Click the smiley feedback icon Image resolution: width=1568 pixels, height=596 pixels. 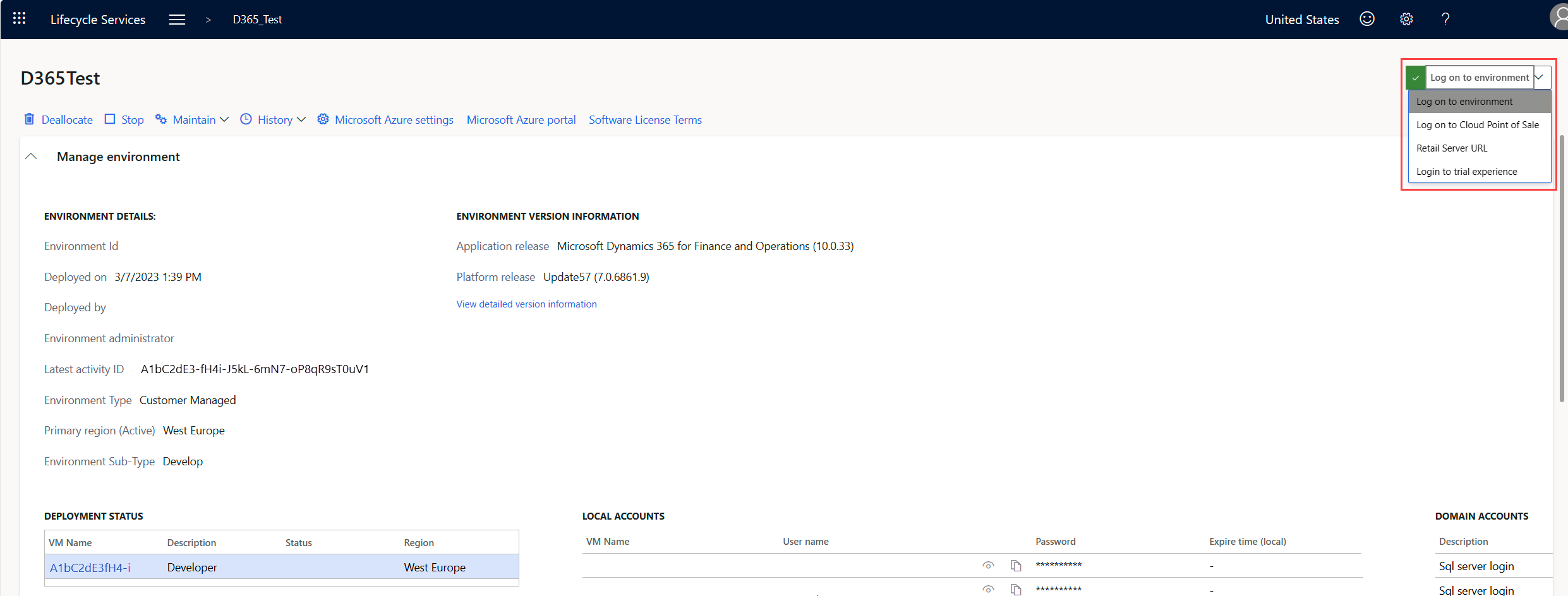1367,19
